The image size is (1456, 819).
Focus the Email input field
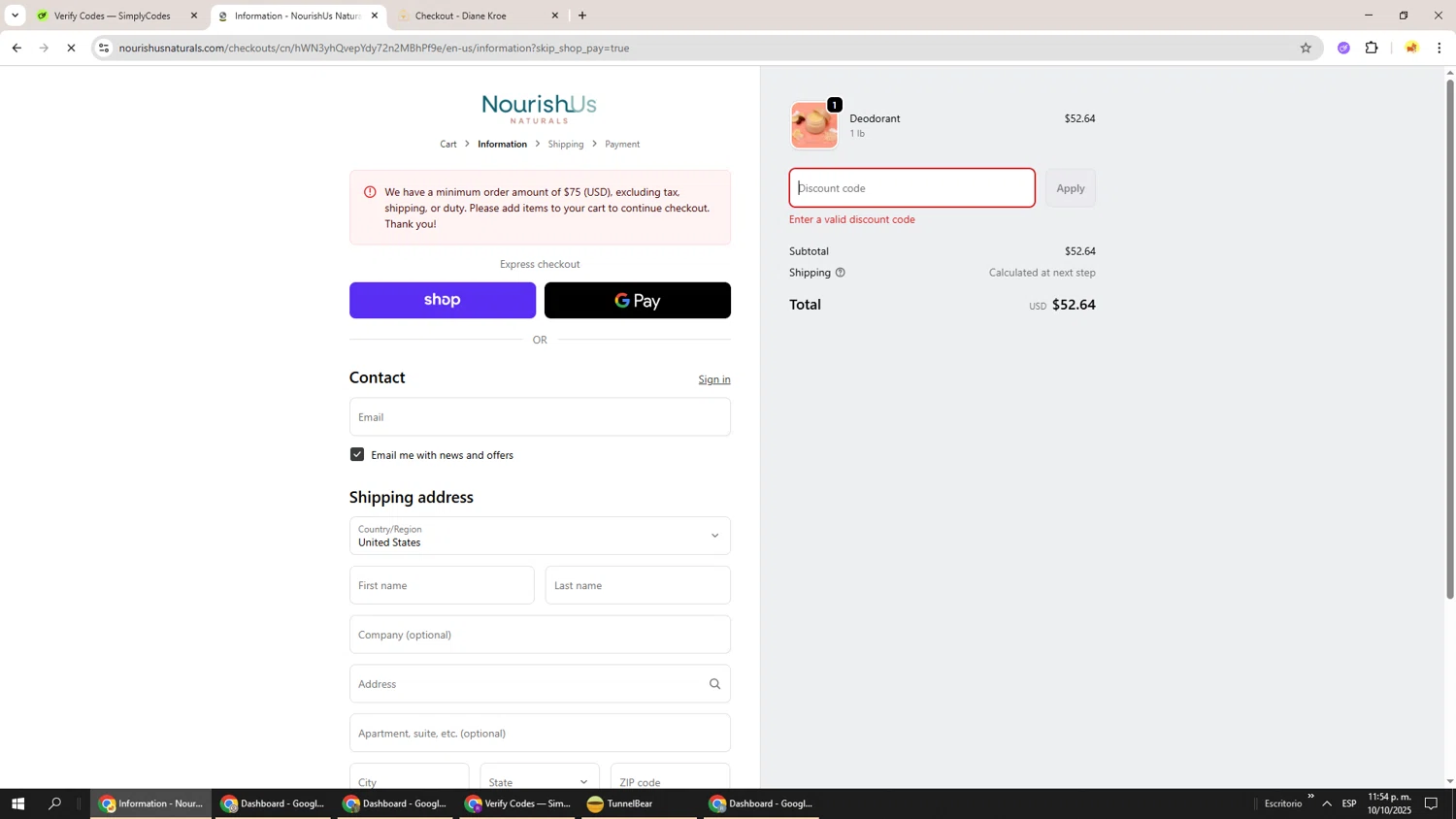pos(540,416)
